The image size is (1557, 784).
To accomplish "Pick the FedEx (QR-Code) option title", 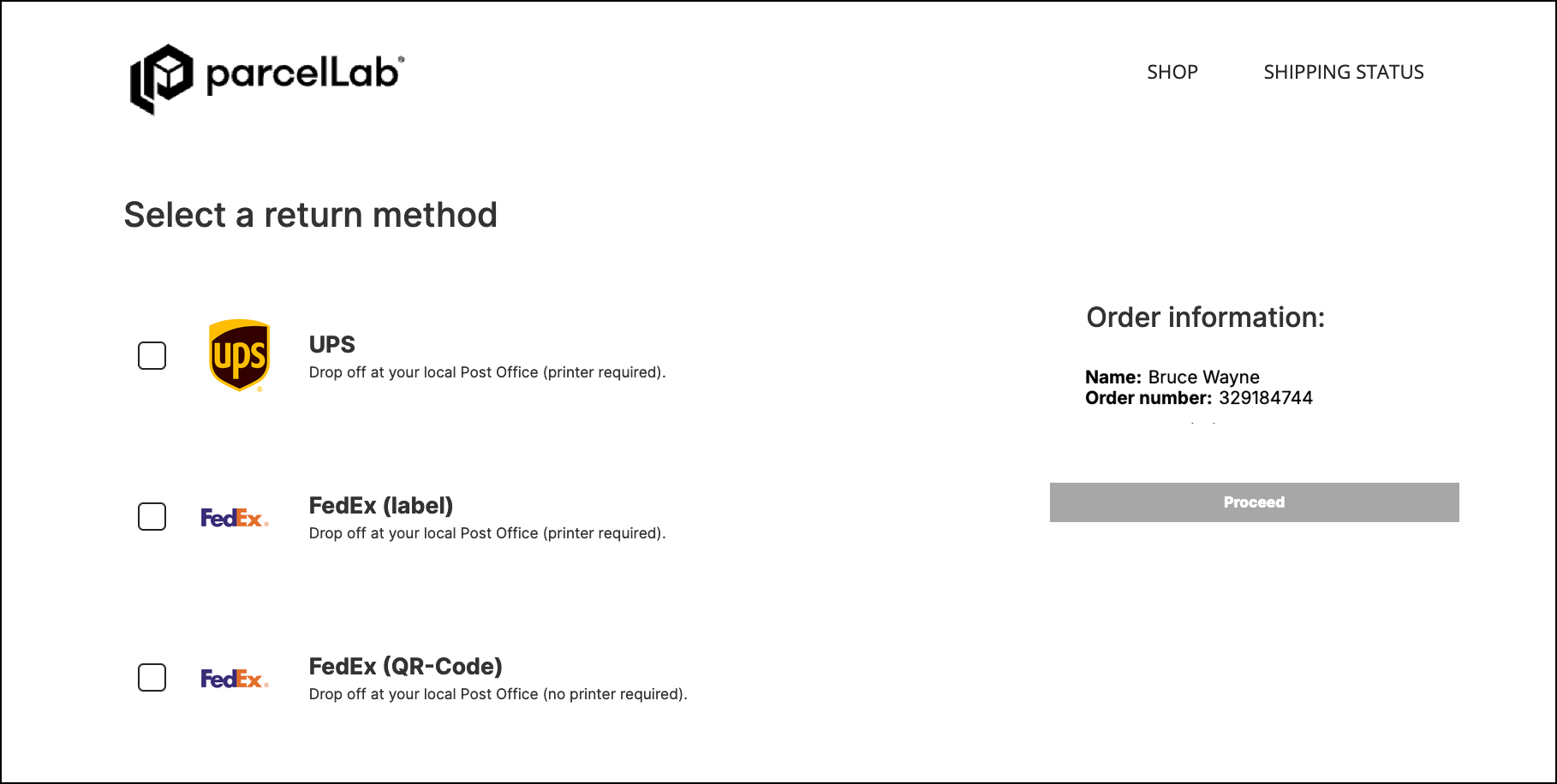I will coord(405,666).
